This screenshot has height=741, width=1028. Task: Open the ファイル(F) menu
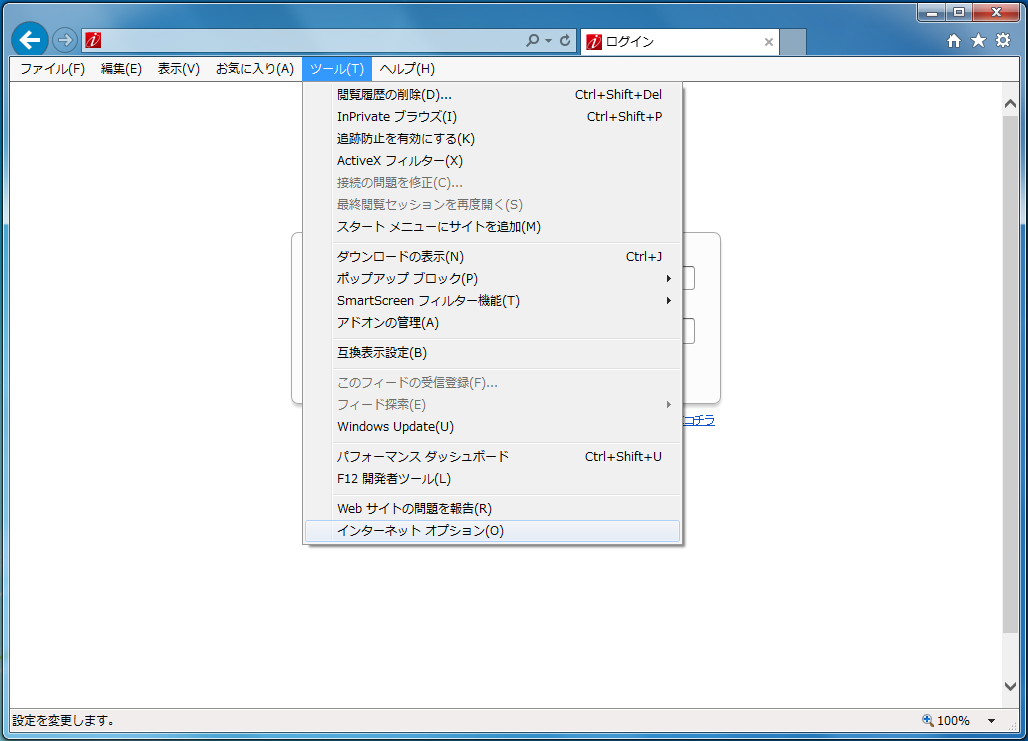pyautogui.click(x=52, y=69)
